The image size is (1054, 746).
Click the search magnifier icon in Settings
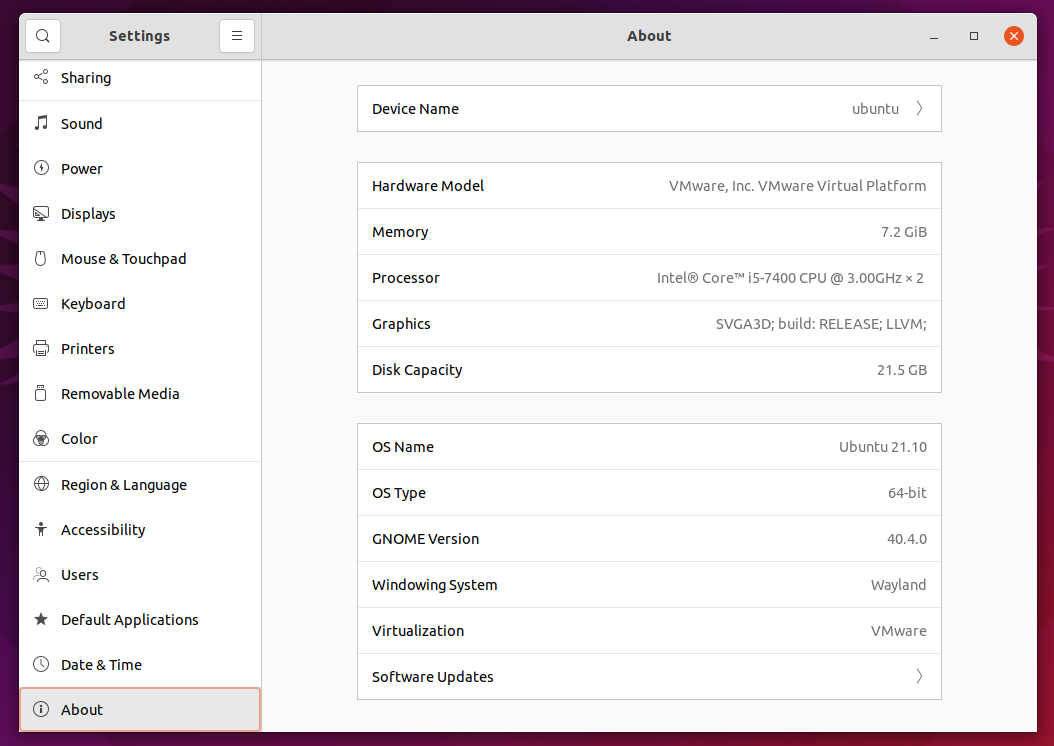coord(42,36)
